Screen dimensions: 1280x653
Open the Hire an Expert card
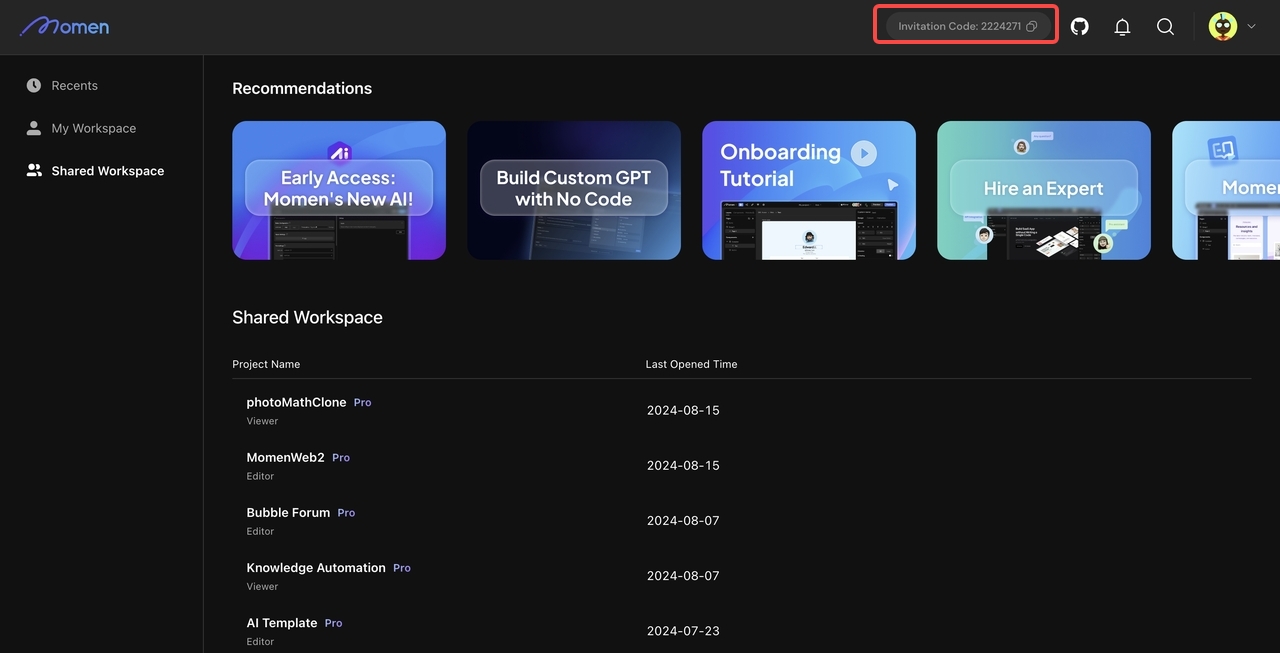tap(1044, 190)
